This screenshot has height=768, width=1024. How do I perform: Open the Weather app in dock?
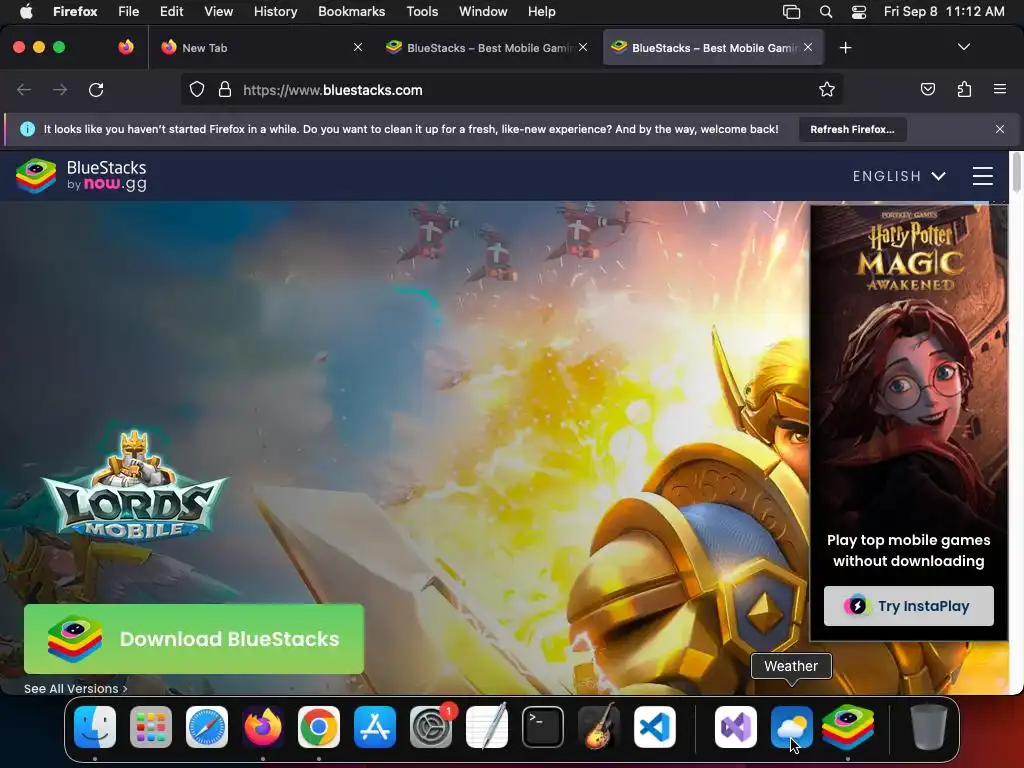click(792, 727)
